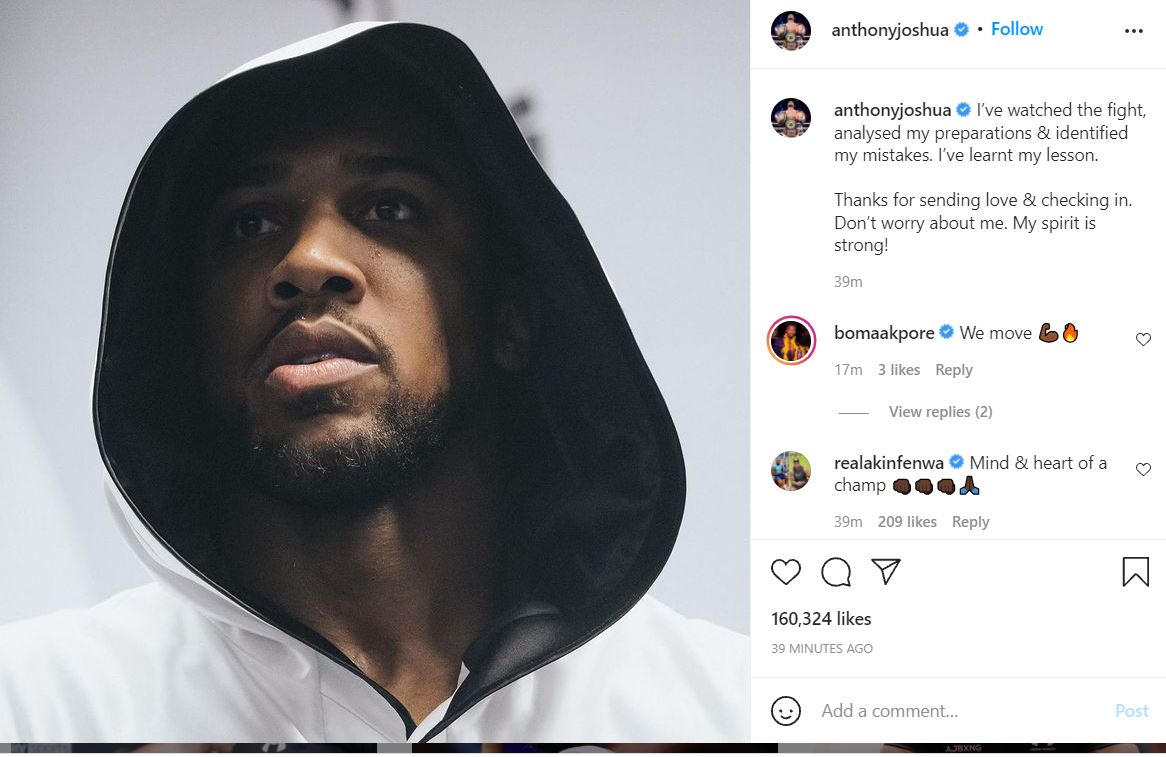Save post with bookmark icon
The image size is (1166, 757).
point(1135,572)
